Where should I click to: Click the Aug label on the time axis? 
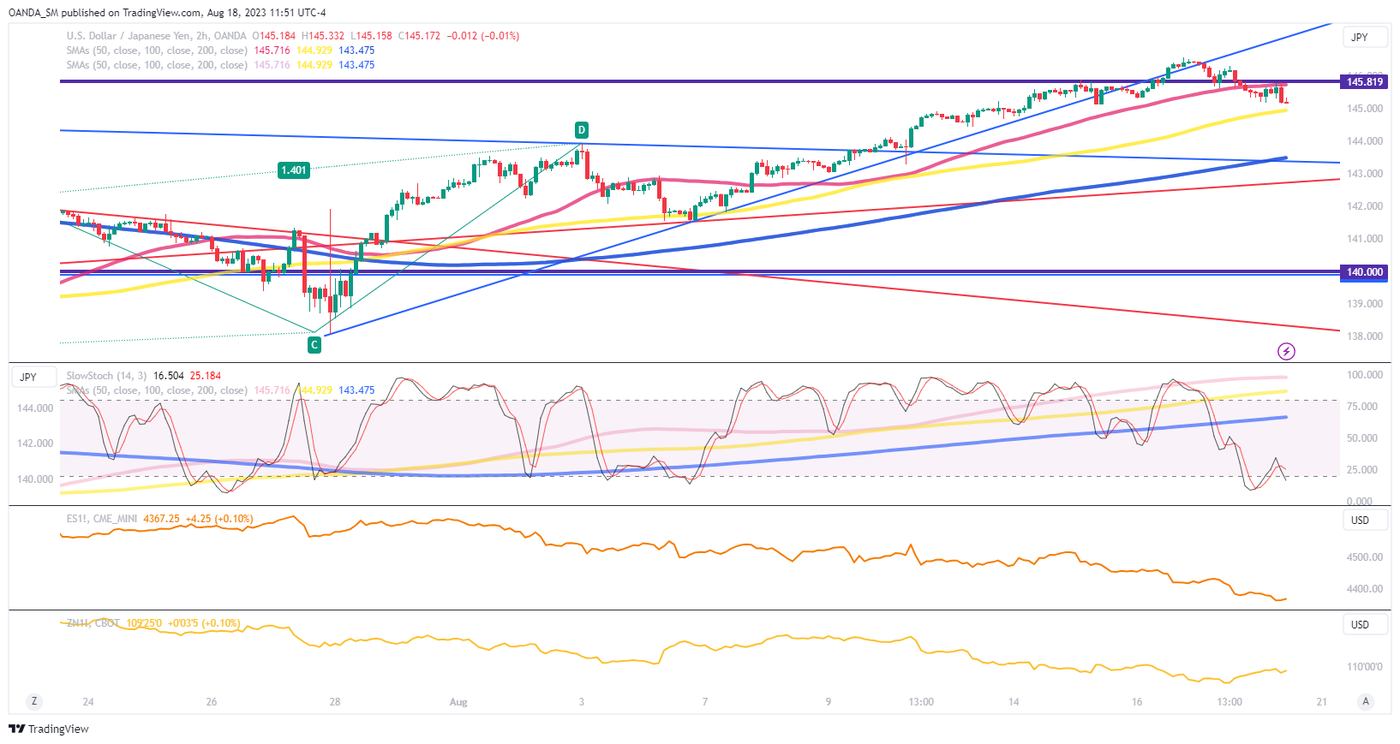(458, 702)
